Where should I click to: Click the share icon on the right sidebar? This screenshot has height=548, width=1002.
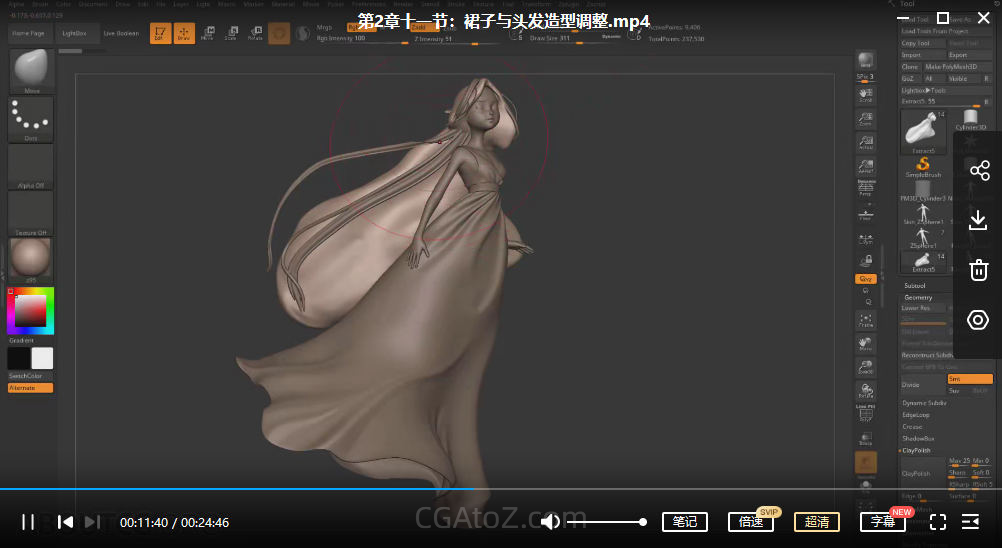pyautogui.click(x=978, y=170)
